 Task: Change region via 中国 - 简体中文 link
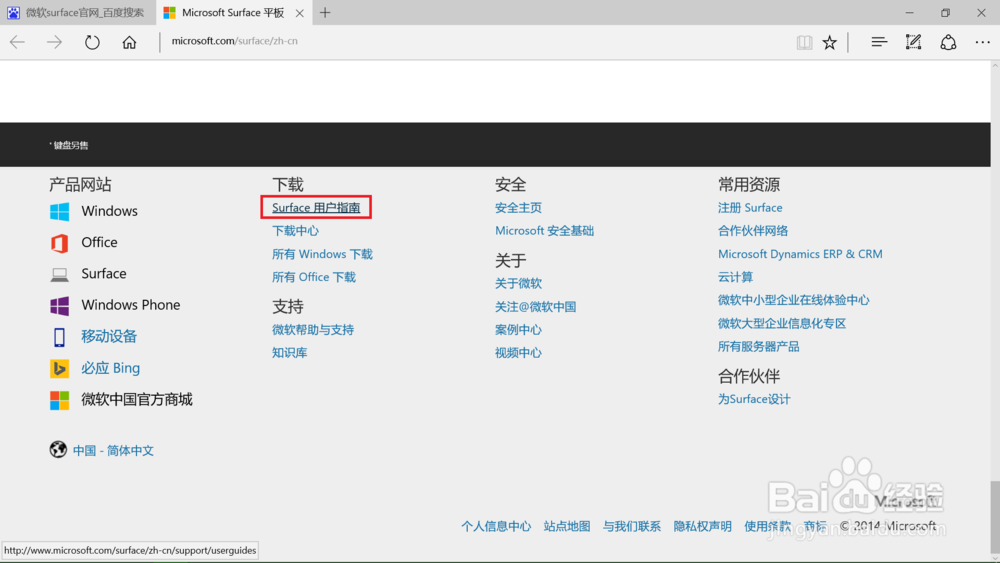tap(113, 451)
